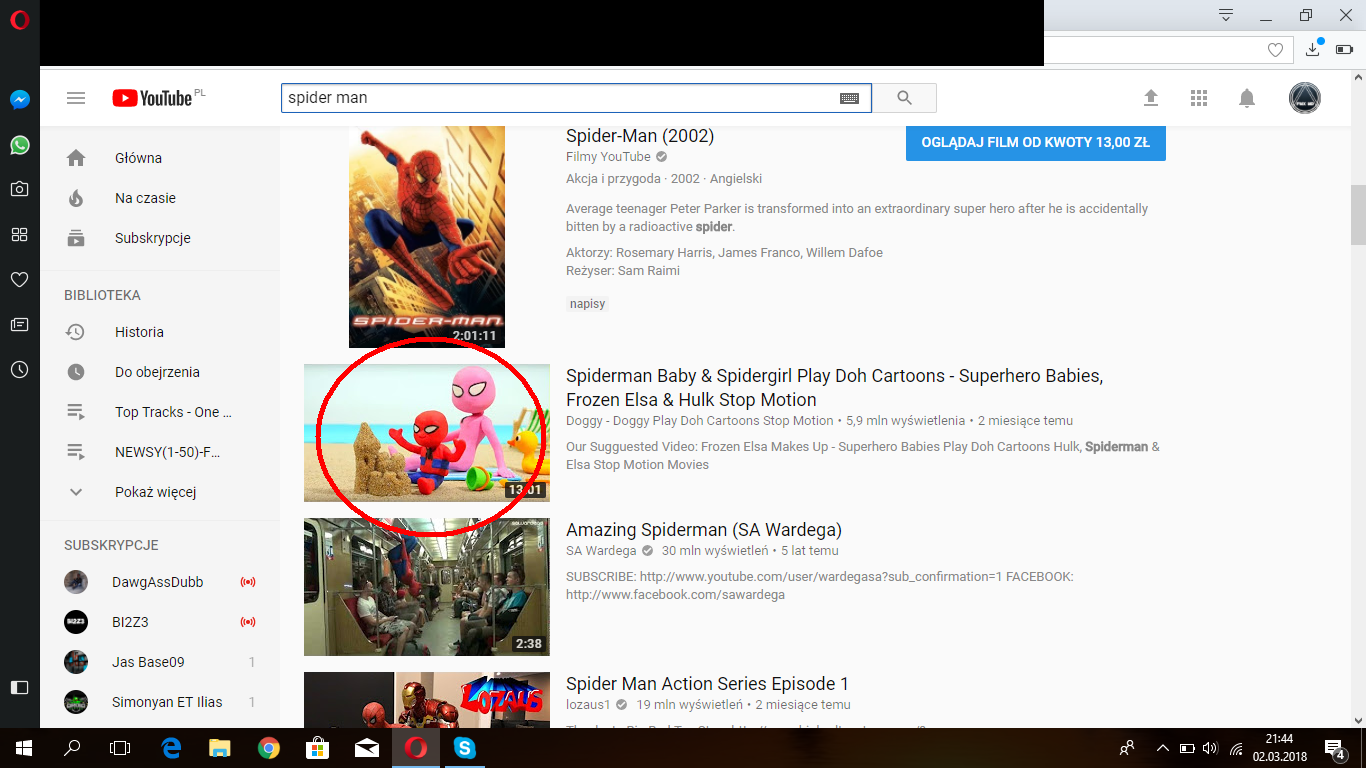Screen dimensions: 1366x768
Task: Open the Filmy YouTube channel link
Action: click(x=608, y=157)
